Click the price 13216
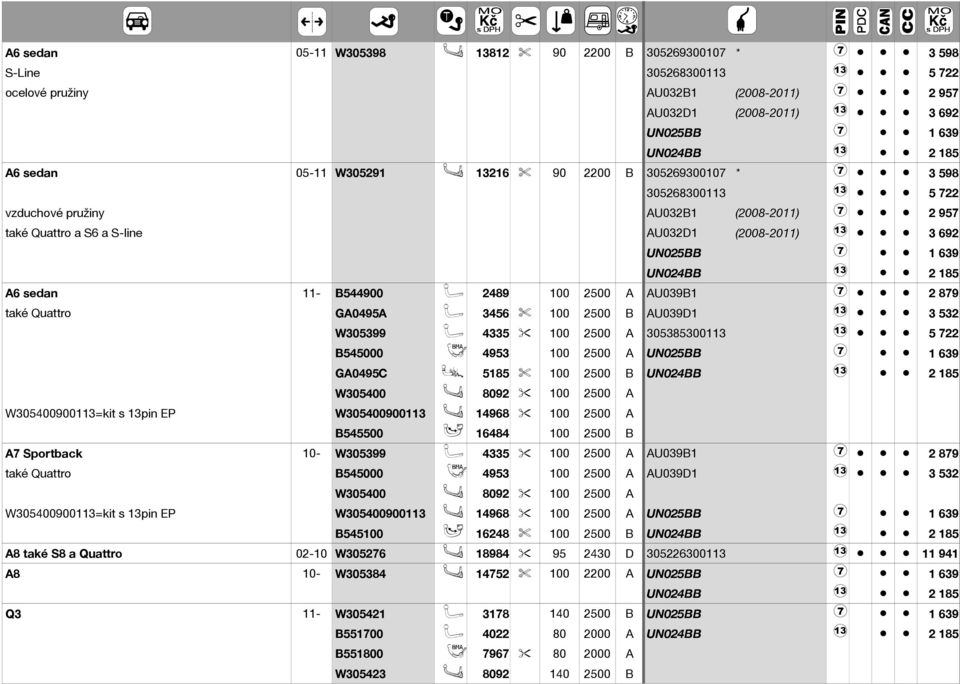This screenshot has height=684, width=960. 492,173
